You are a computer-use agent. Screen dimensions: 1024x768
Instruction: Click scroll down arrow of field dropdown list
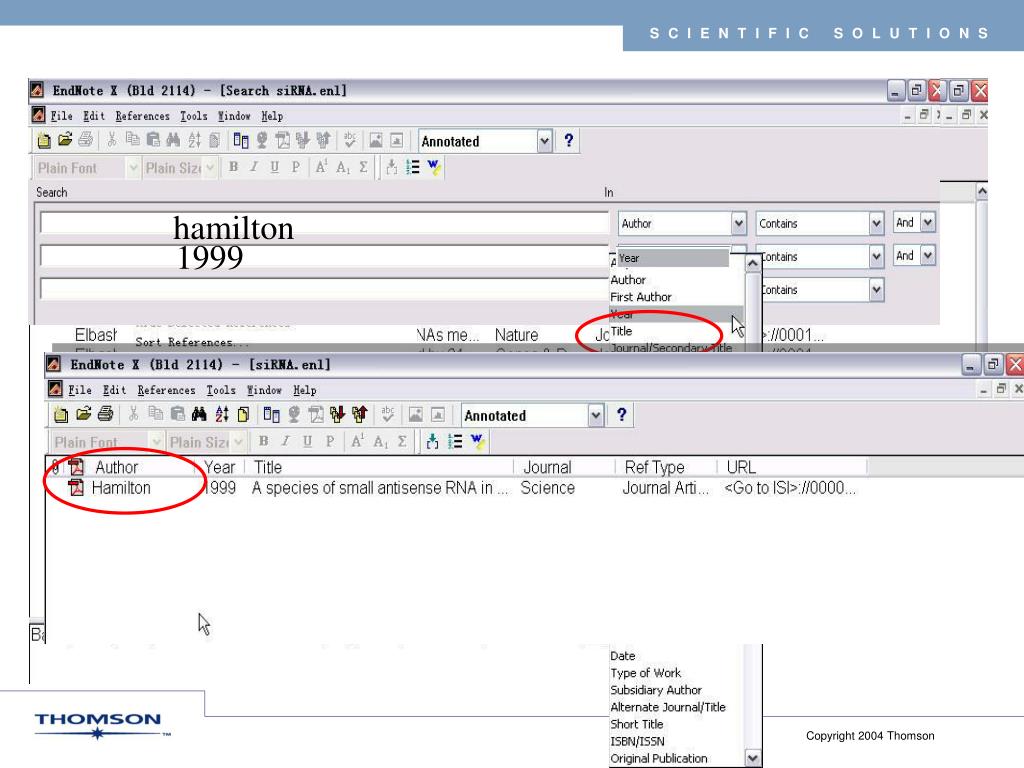click(753, 758)
